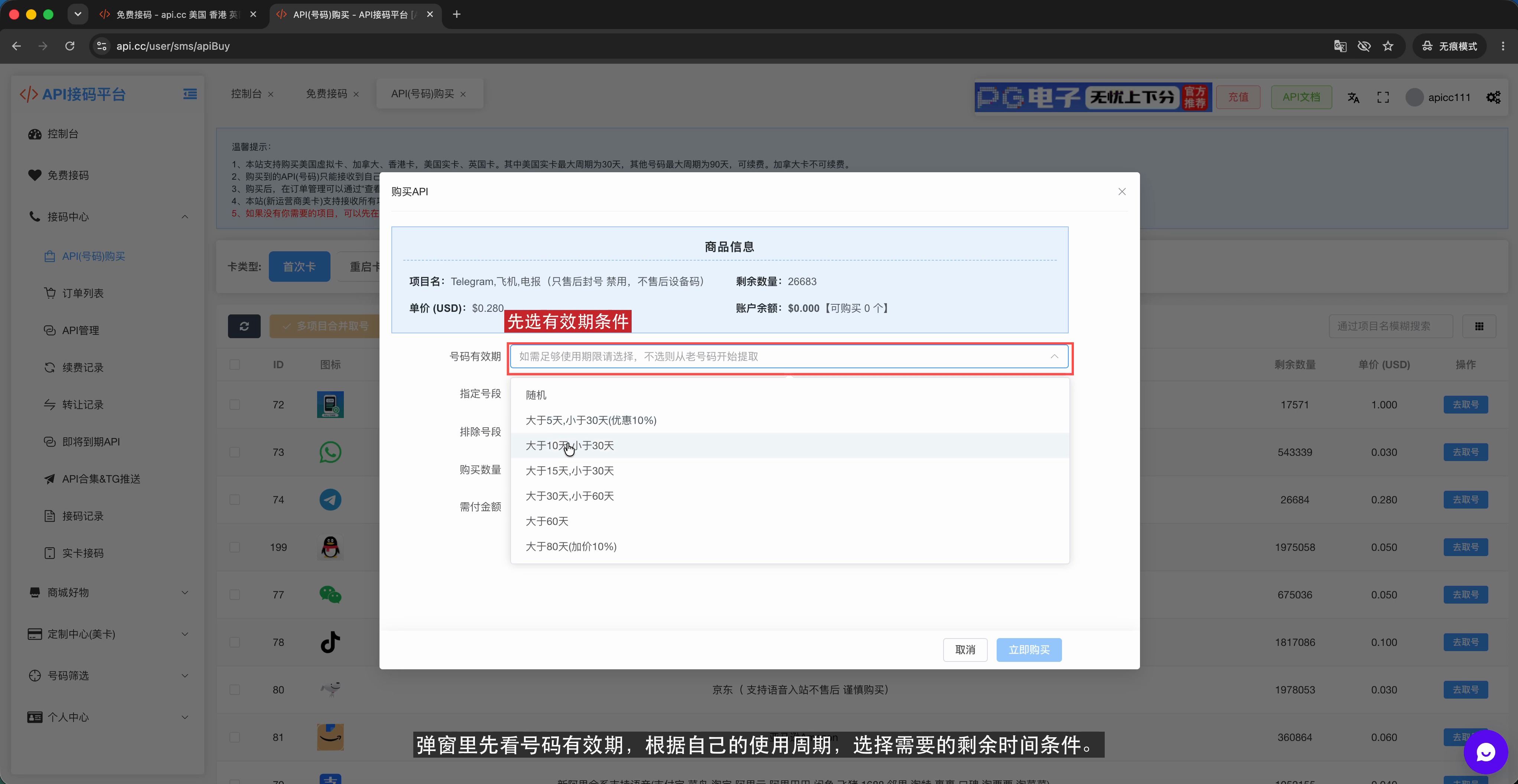The image size is (1518, 784).
Task: Focus the 通过项目名模糊搜索 search box
Action: (x=1391, y=326)
